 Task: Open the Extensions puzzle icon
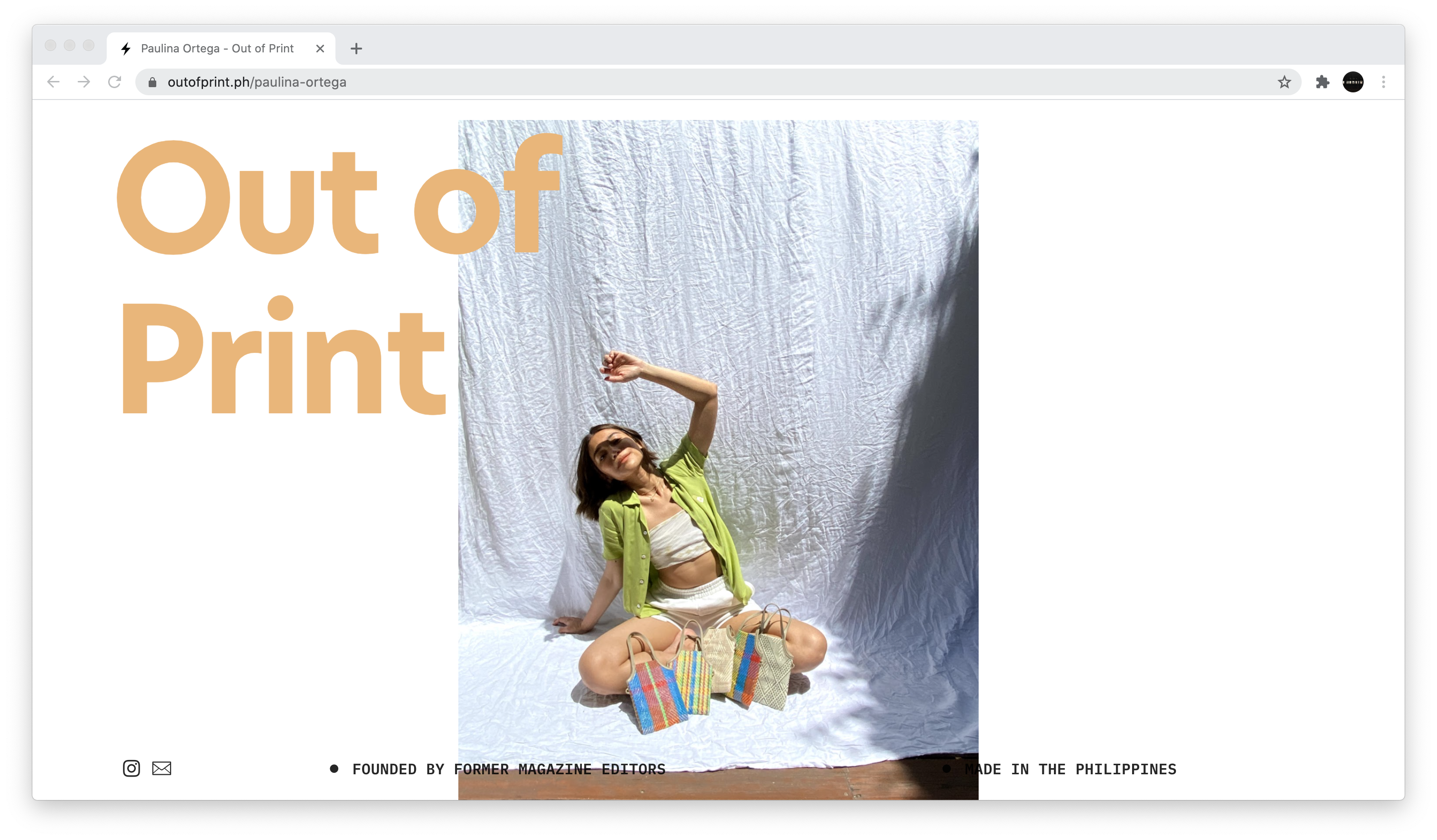click(1322, 82)
